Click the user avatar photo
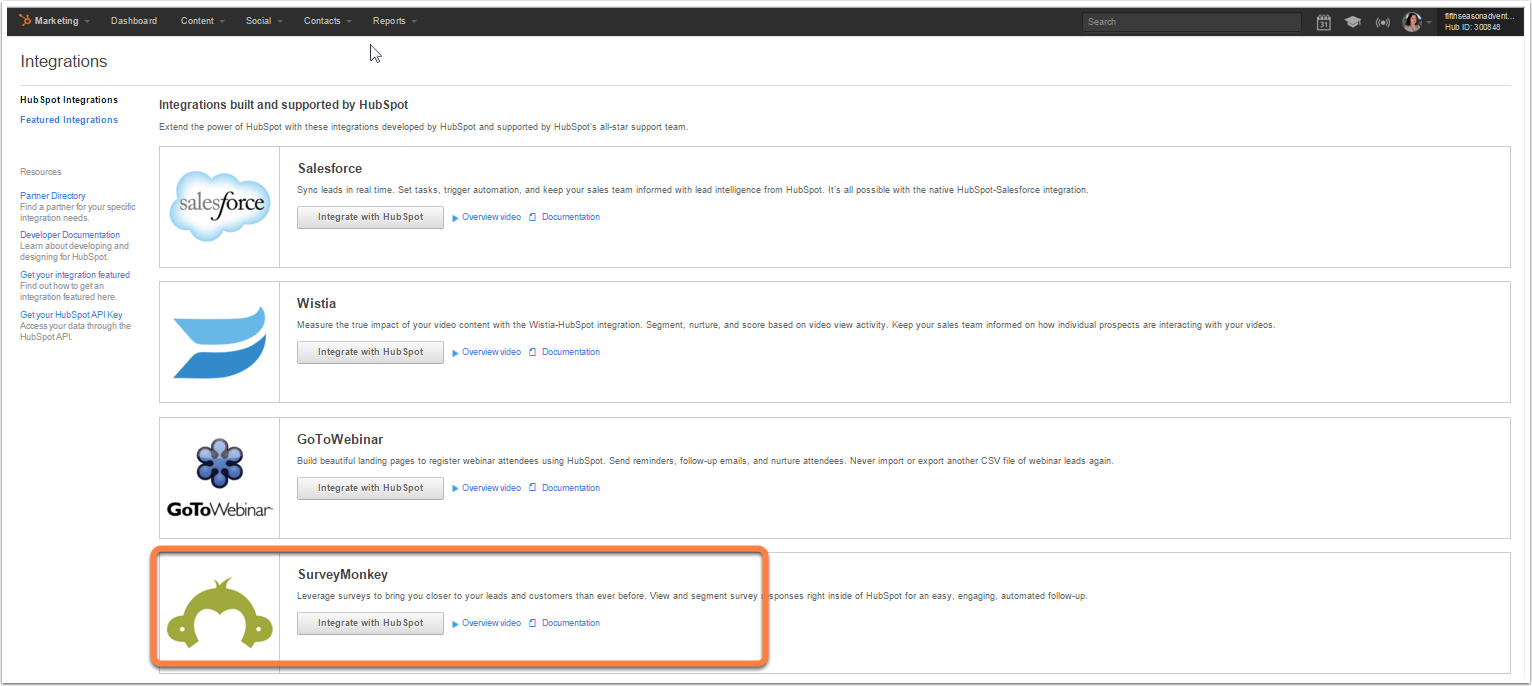Viewport: 1532px width, 686px height. (x=1412, y=22)
